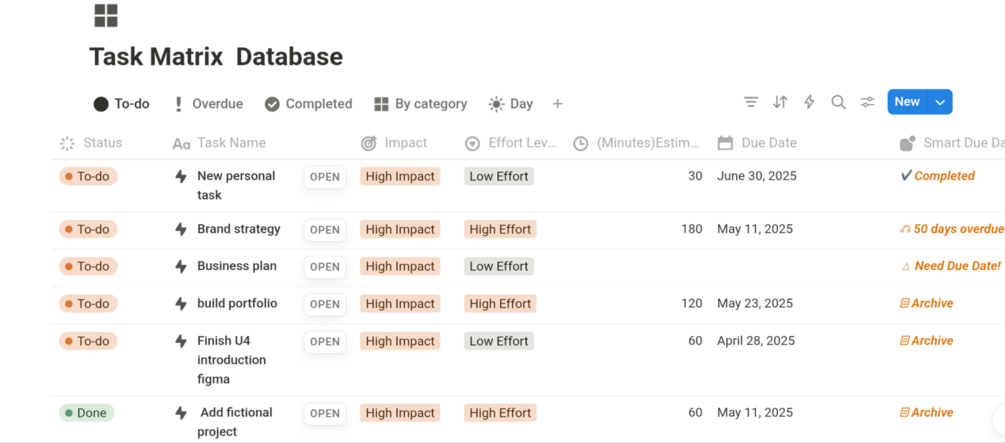Open the Done status of Add fictional project
Image resolution: width=1005 pixels, height=443 pixels.
[x=86, y=413]
